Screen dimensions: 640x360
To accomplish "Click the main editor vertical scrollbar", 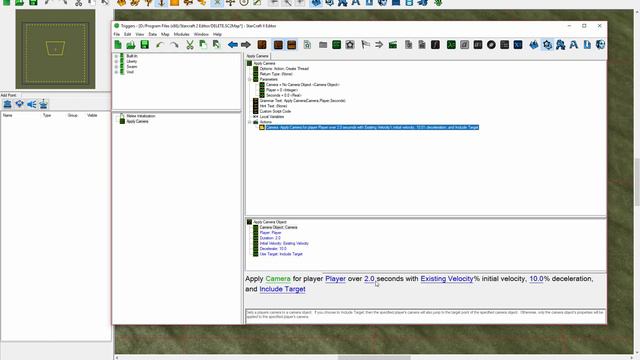I will (637, 182).
